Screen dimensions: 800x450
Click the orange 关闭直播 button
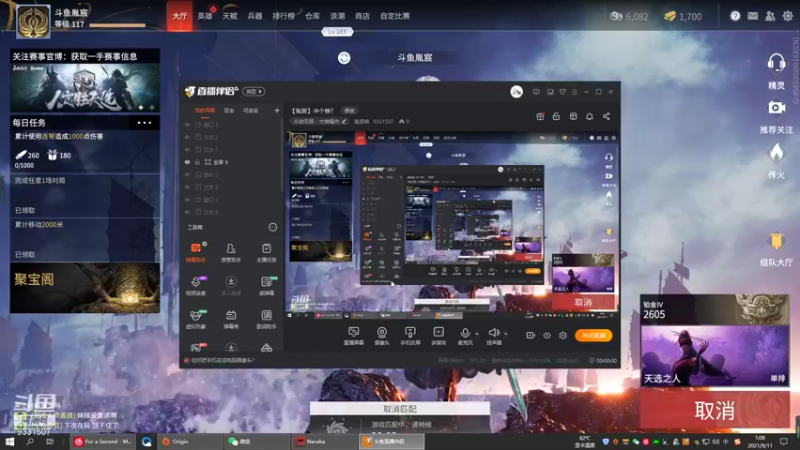[593, 335]
